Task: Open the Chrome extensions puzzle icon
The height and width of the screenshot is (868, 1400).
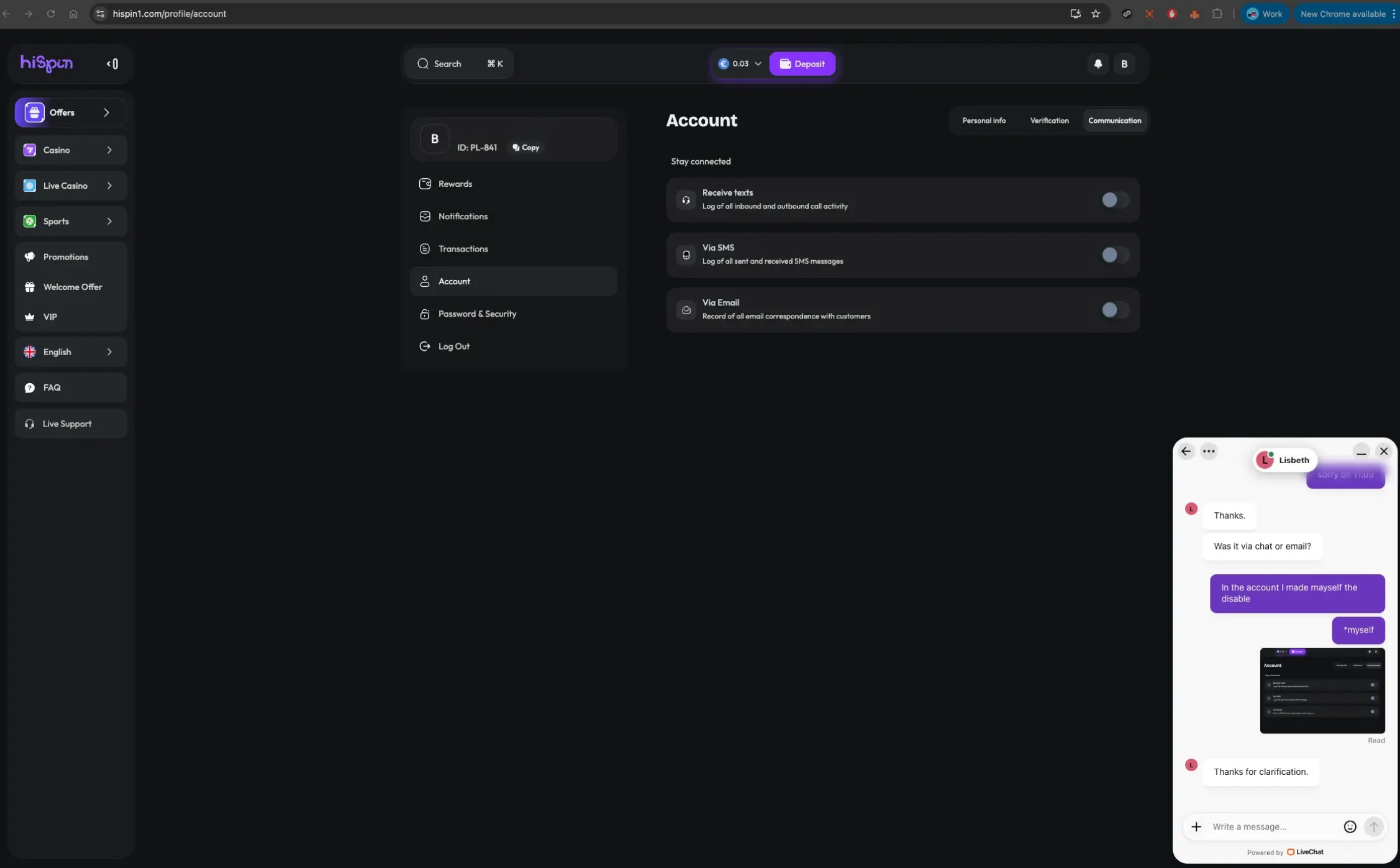Action: pyautogui.click(x=1217, y=14)
